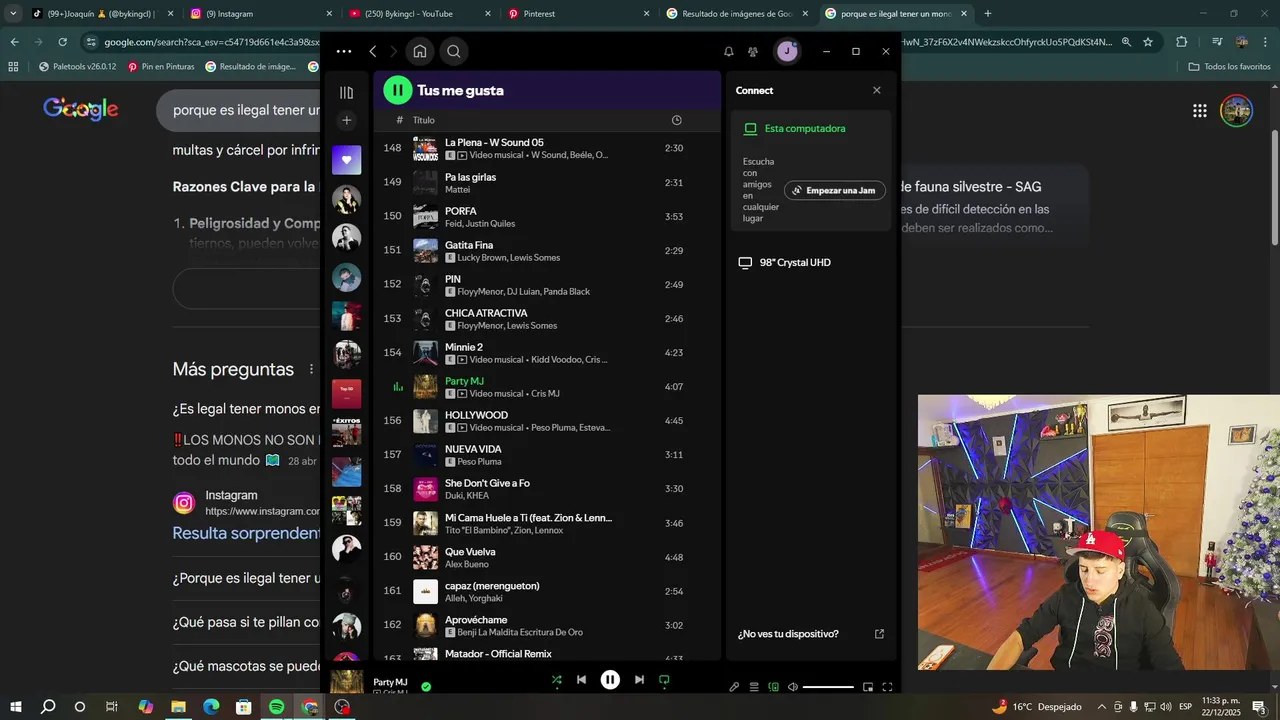Open Paletools v26.0.12 bookmark
1280x720 pixels.
(x=77, y=67)
